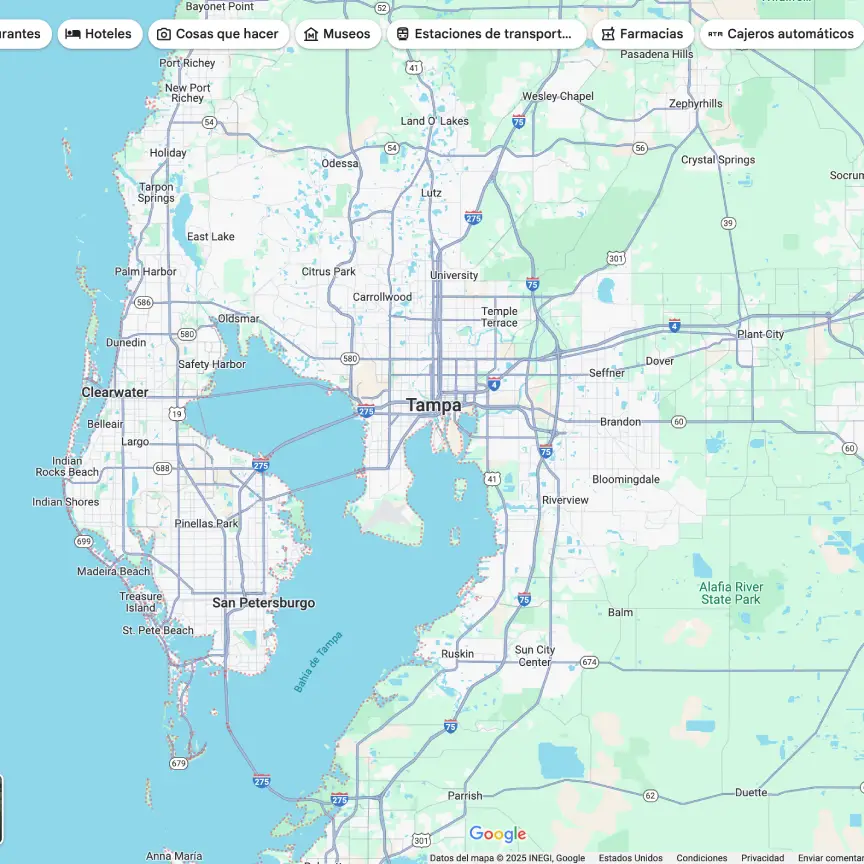The image size is (864, 864).
Task: Click the route 699 highway shield
Action: coord(83,542)
